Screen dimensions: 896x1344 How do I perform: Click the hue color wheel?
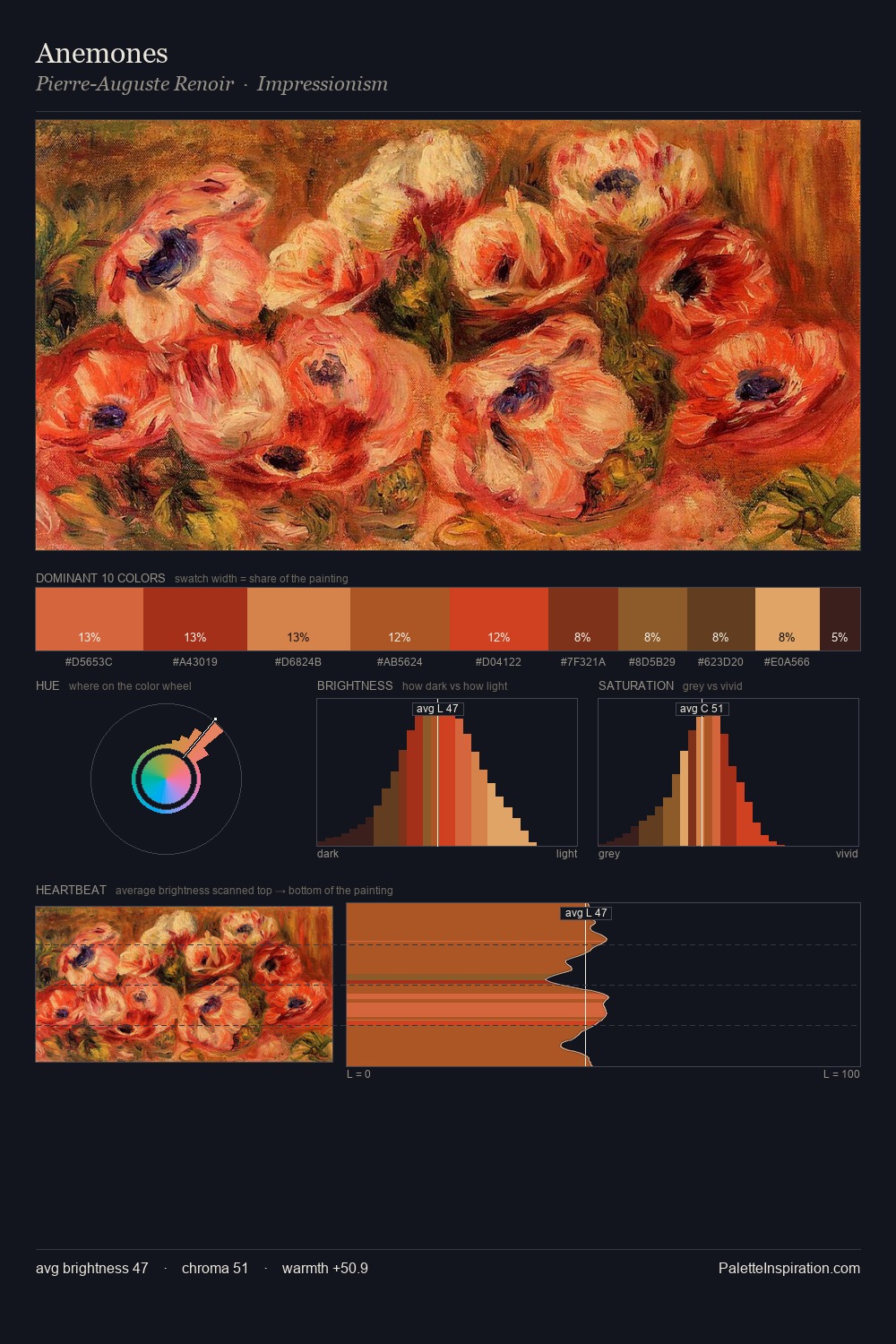pyautogui.click(x=166, y=779)
